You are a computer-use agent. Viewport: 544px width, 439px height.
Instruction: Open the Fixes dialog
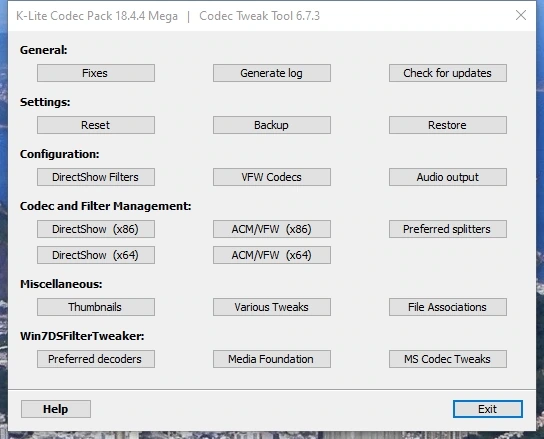coord(96,73)
